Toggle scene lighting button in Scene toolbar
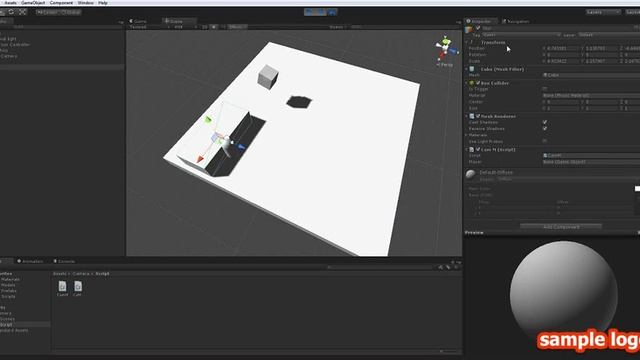Image resolution: width=640 pixels, height=360 pixels. tap(214, 27)
